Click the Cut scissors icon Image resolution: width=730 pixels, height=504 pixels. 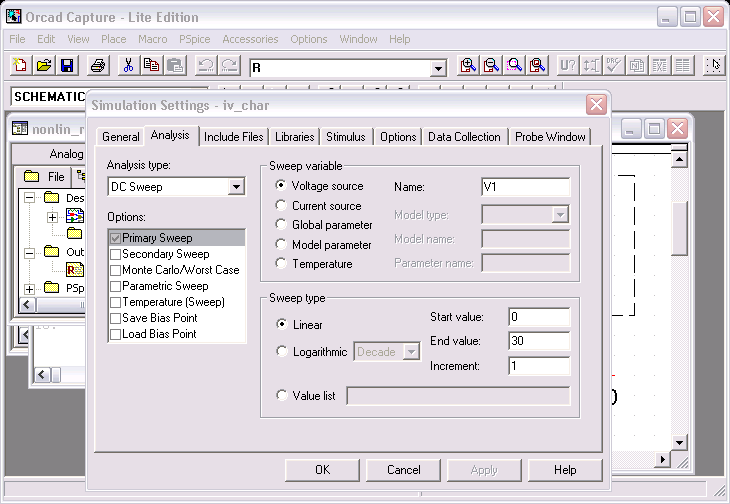pyautogui.click(x=128, y=65)
